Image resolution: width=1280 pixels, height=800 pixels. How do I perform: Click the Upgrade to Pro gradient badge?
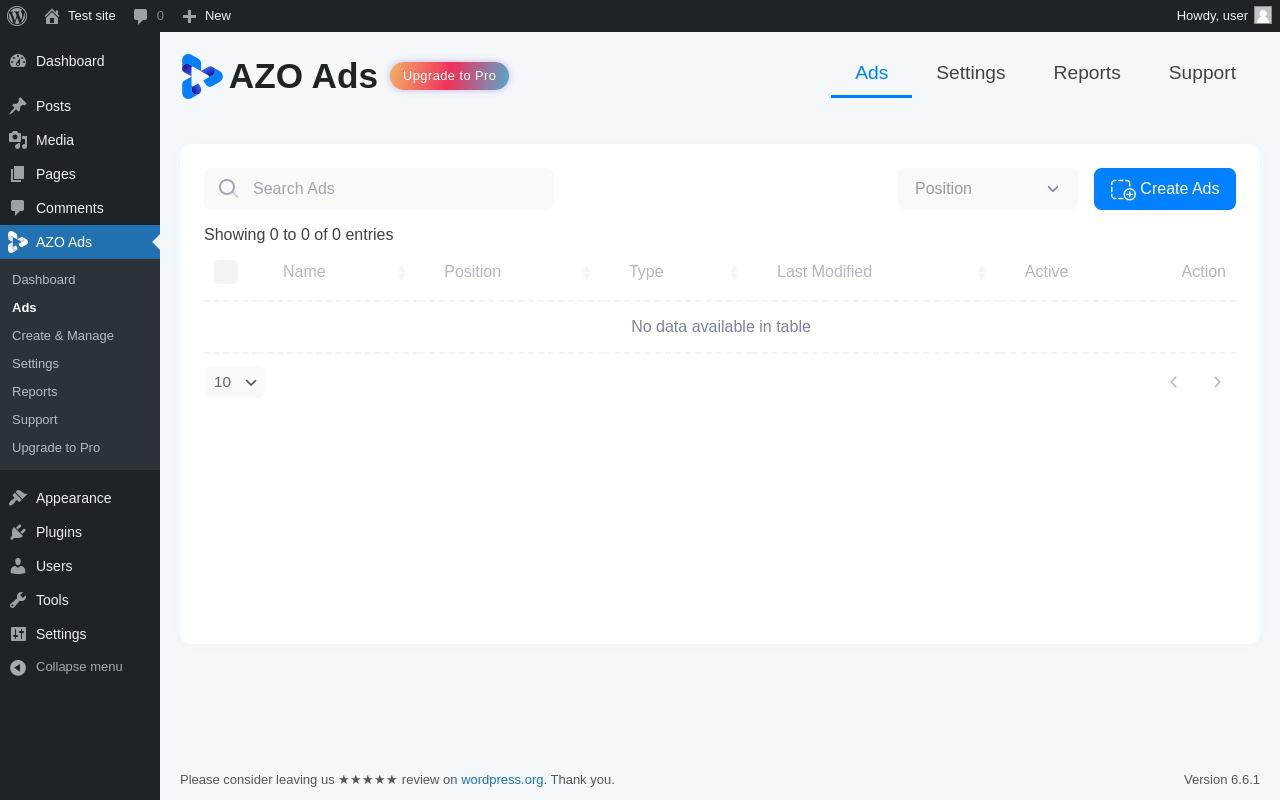pyautogui.click(x=449, y=76)
